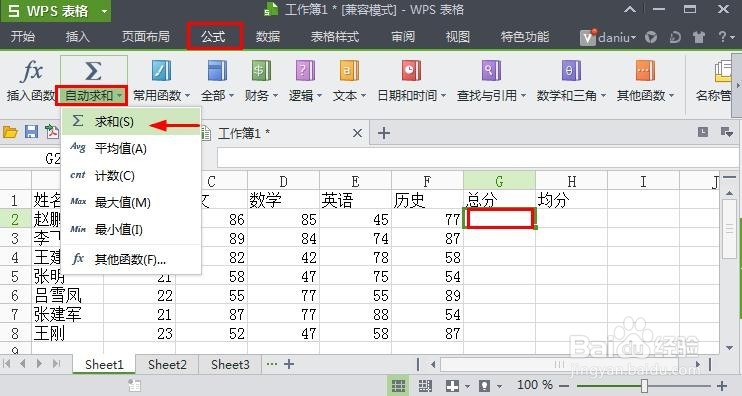Close the 工作簿1 document tab
Image resolution: width=742 pixels, height=396 pixels.
(x=357, y=133)
